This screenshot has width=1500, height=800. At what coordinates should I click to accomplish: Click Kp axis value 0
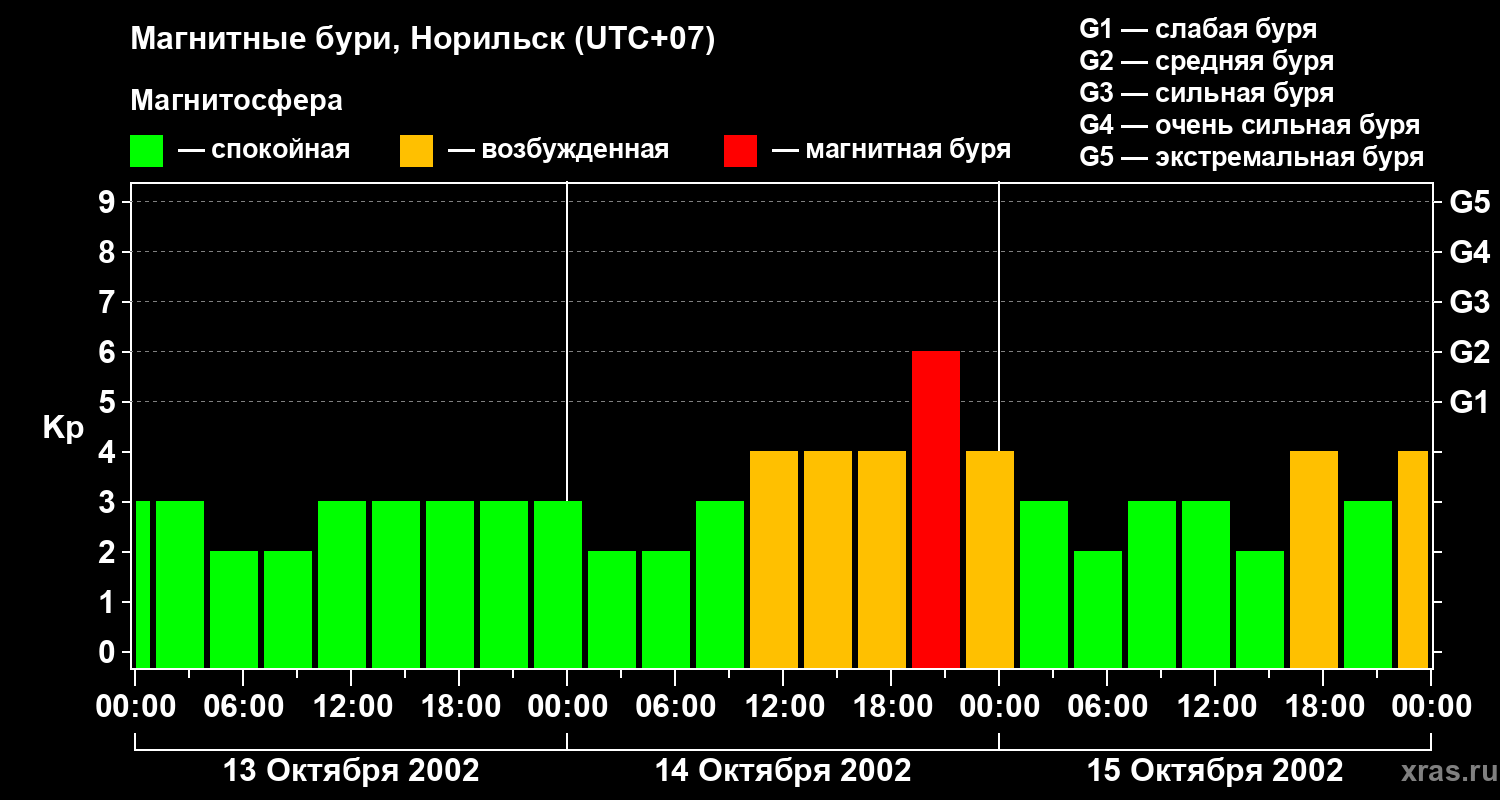(109, 652)
